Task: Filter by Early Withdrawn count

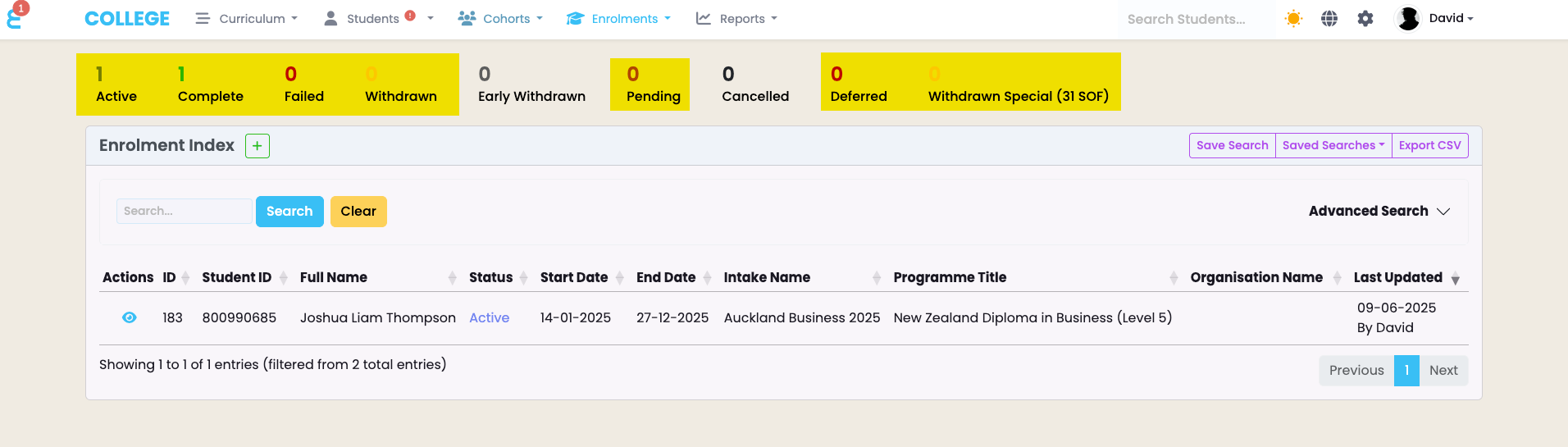Action: click(531, 84)
